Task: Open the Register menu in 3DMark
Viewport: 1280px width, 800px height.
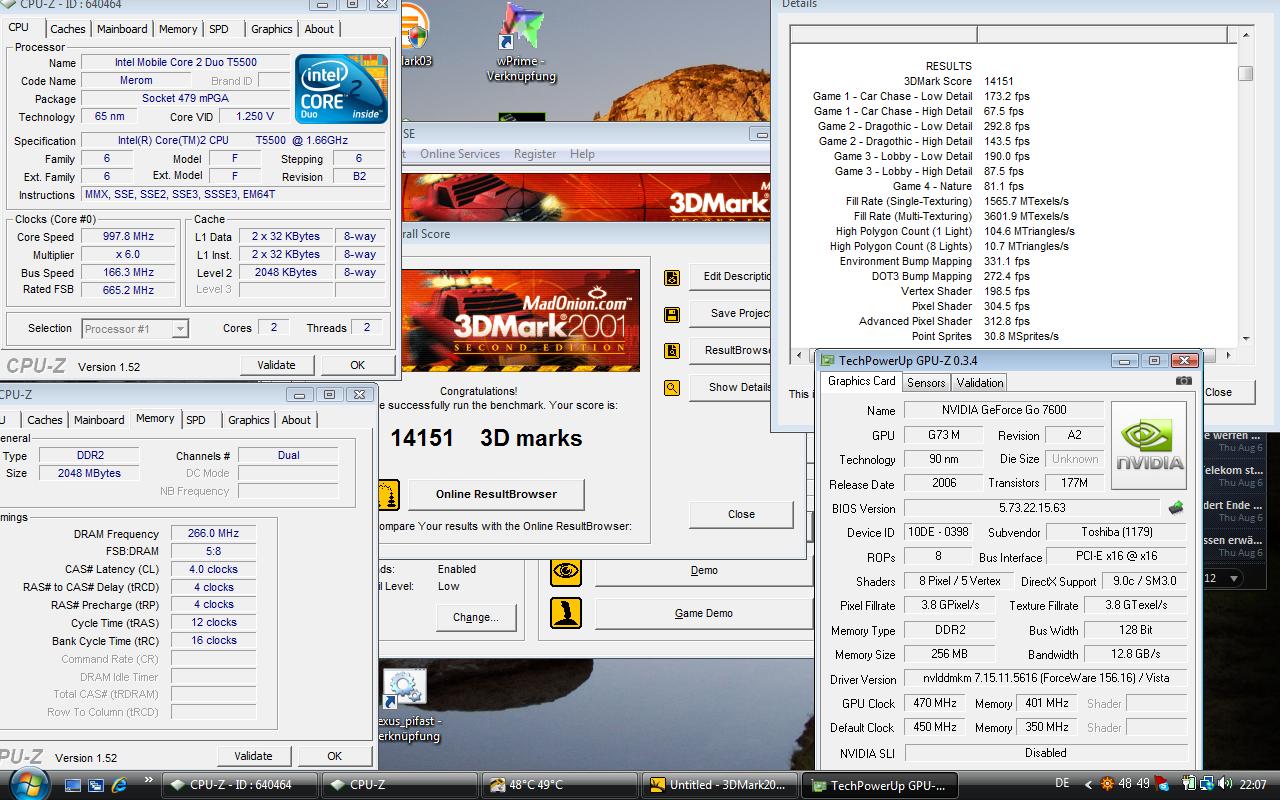Action: (535, 154)
